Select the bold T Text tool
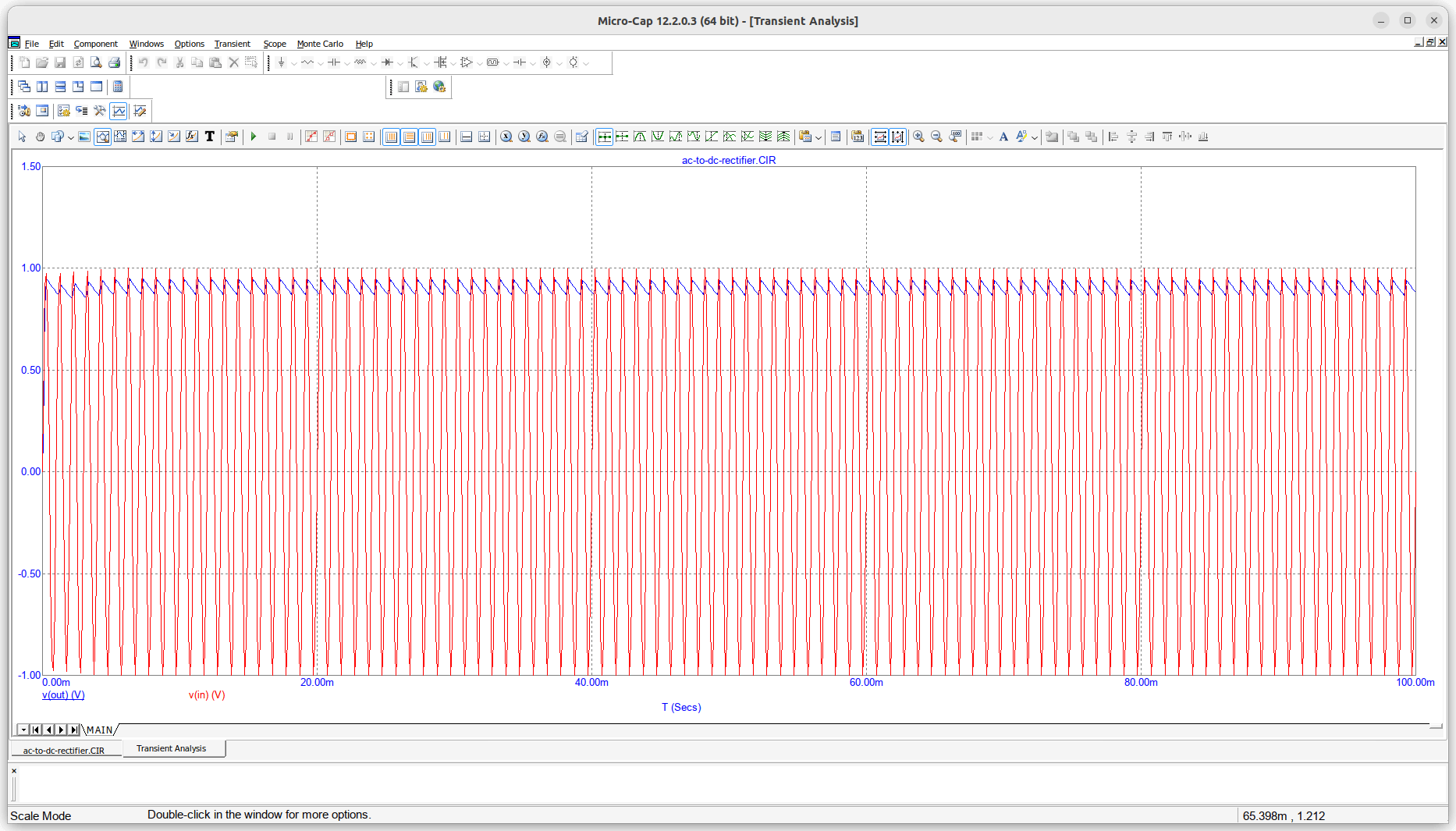The width and height of the screenshot is (1456, 831). [210, 137]
